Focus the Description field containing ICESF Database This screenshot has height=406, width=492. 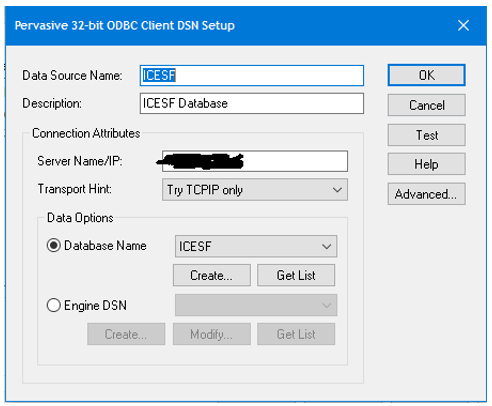(x=252, y=104)
